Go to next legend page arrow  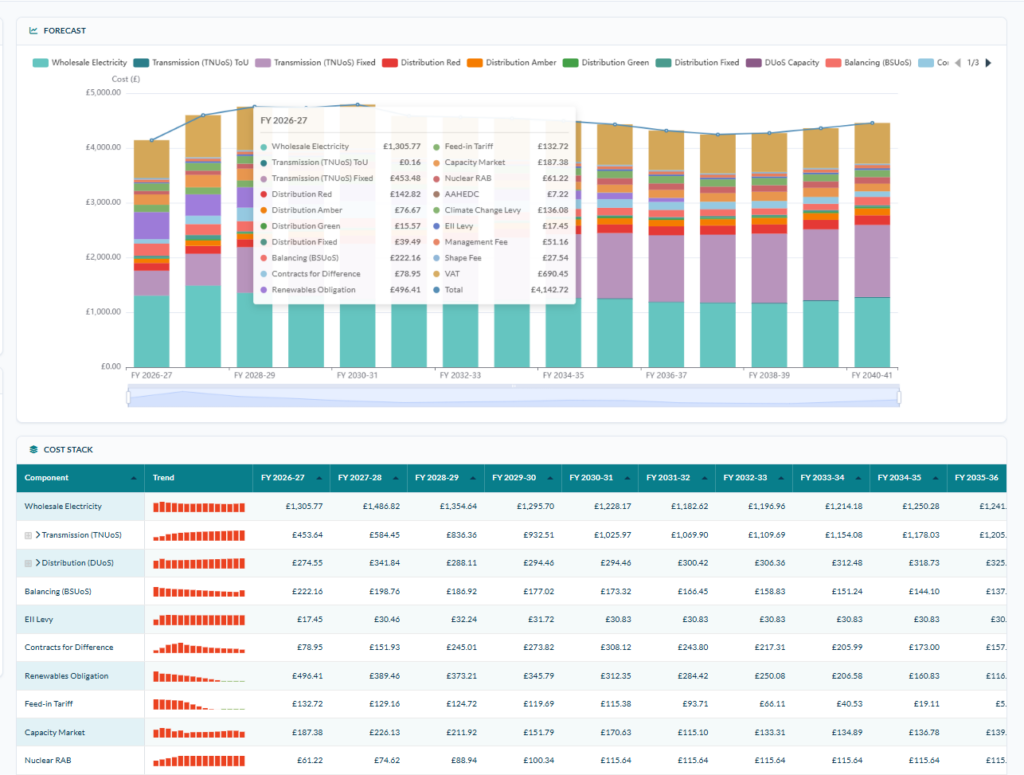pyautogui.click(x=988, y=63)
